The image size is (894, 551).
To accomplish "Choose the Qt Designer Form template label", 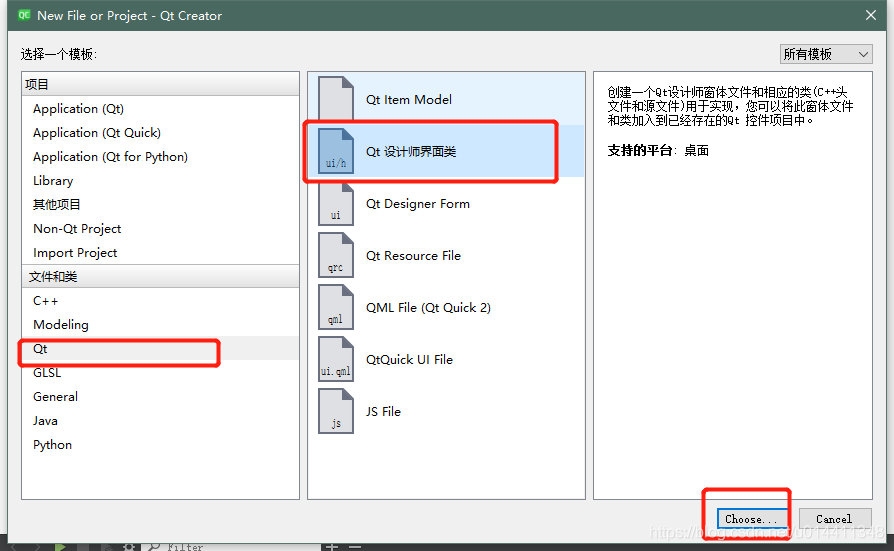I will pyautogui.click(x=418, y=204).
